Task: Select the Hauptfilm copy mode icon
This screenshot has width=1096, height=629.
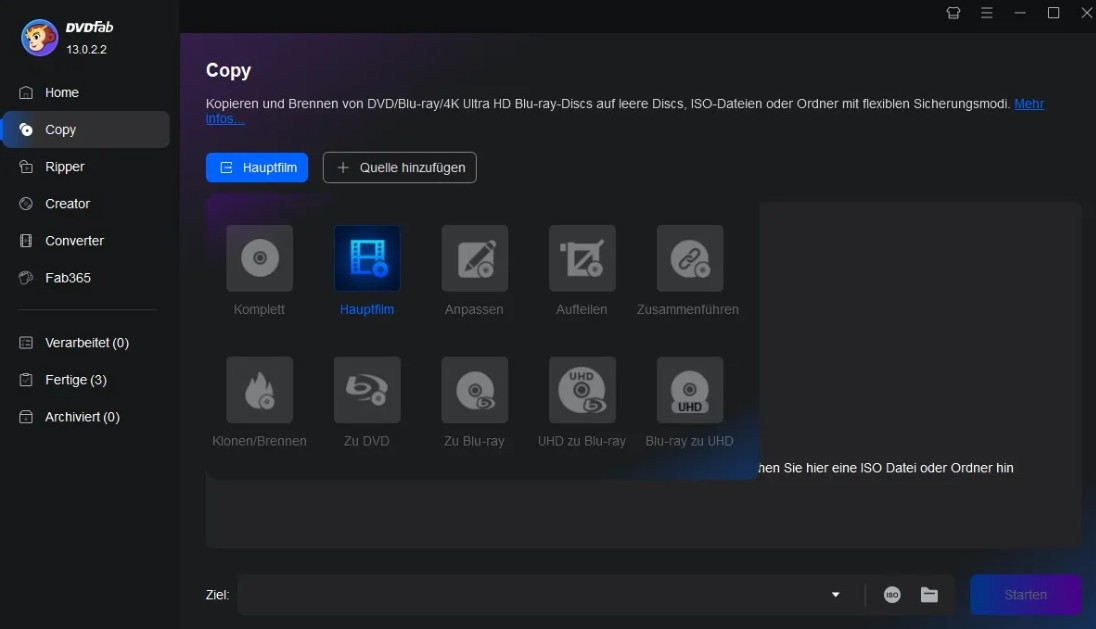Action: 367,258
